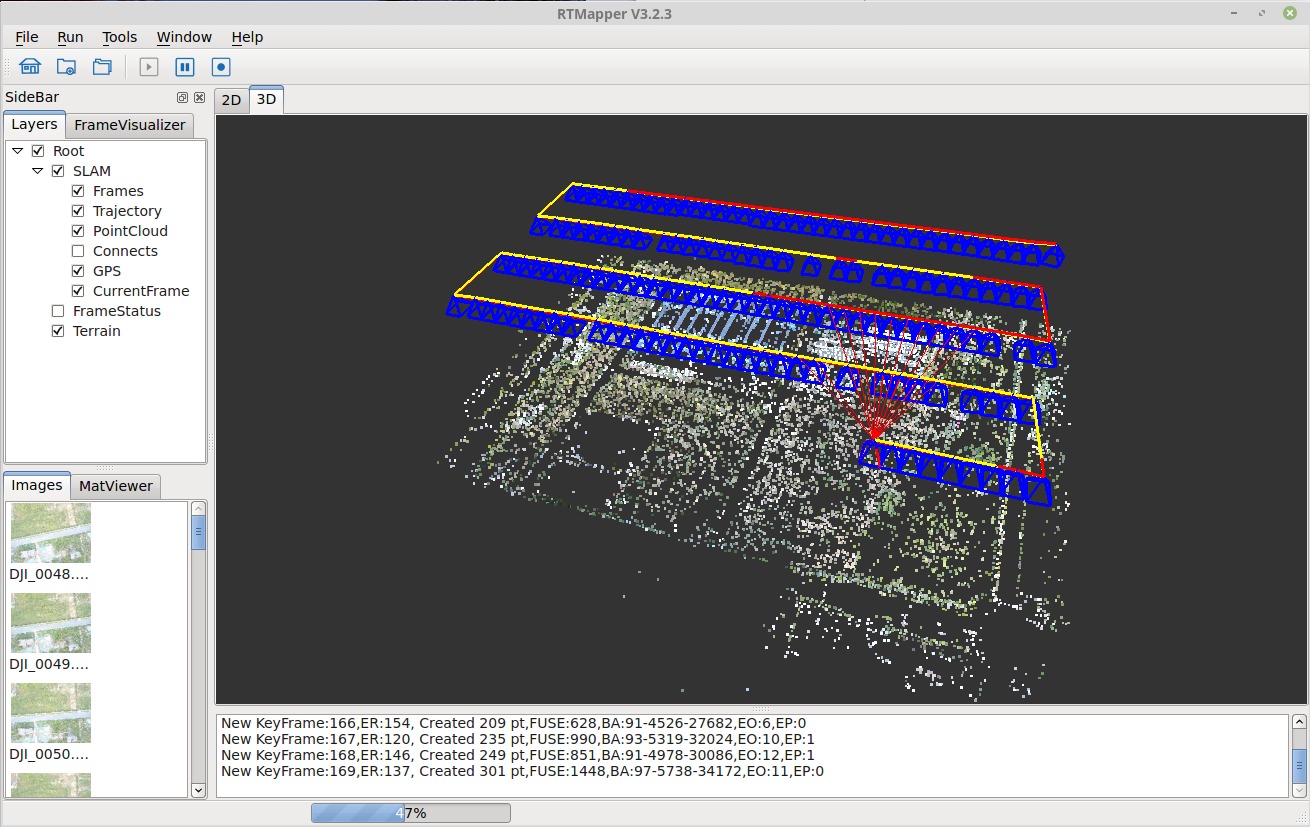Screen dimensions: 1310x827
Task: Switch to the MatViewer tab
Action: [x=116, y=486]
